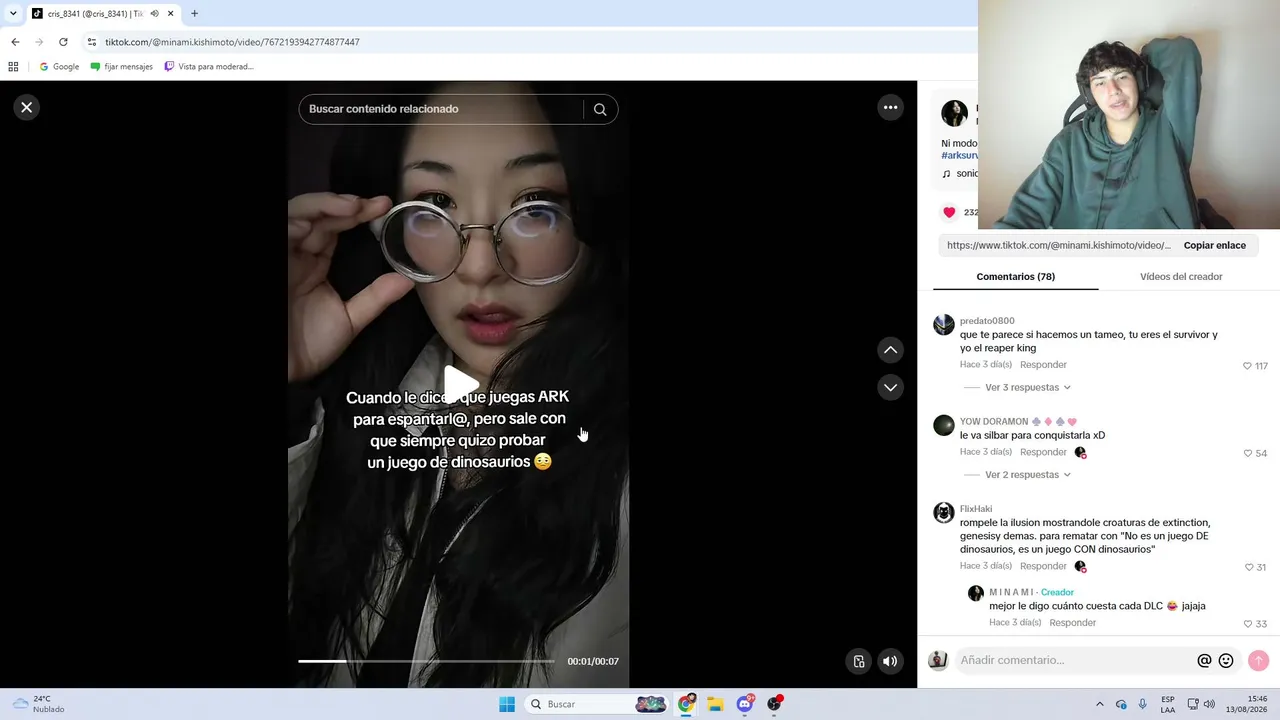Copy the video link with 'Copiar enlace'
1280x720 pixels.
point(1215,245)
